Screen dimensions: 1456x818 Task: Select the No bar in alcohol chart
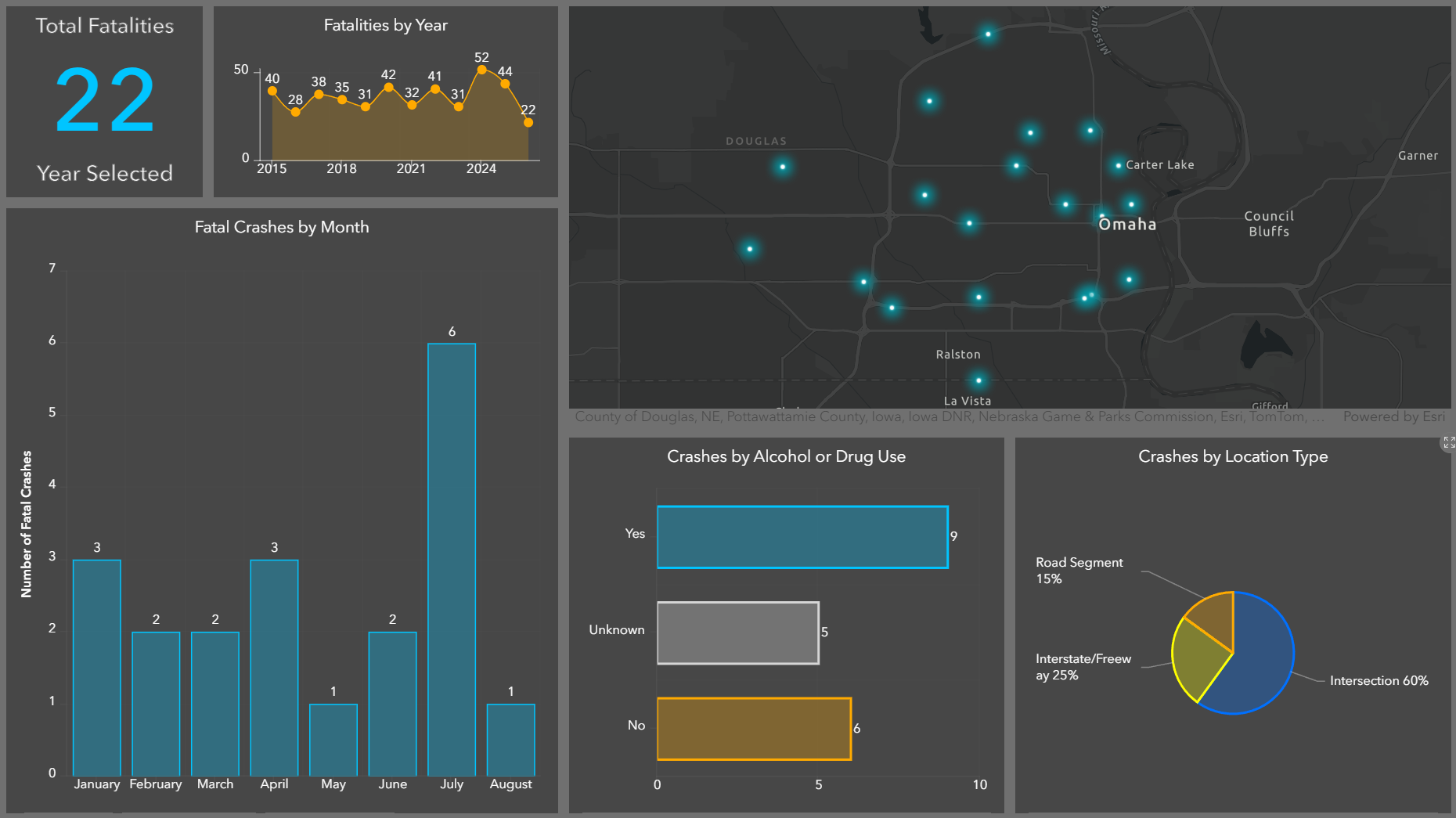click(754, 729)
